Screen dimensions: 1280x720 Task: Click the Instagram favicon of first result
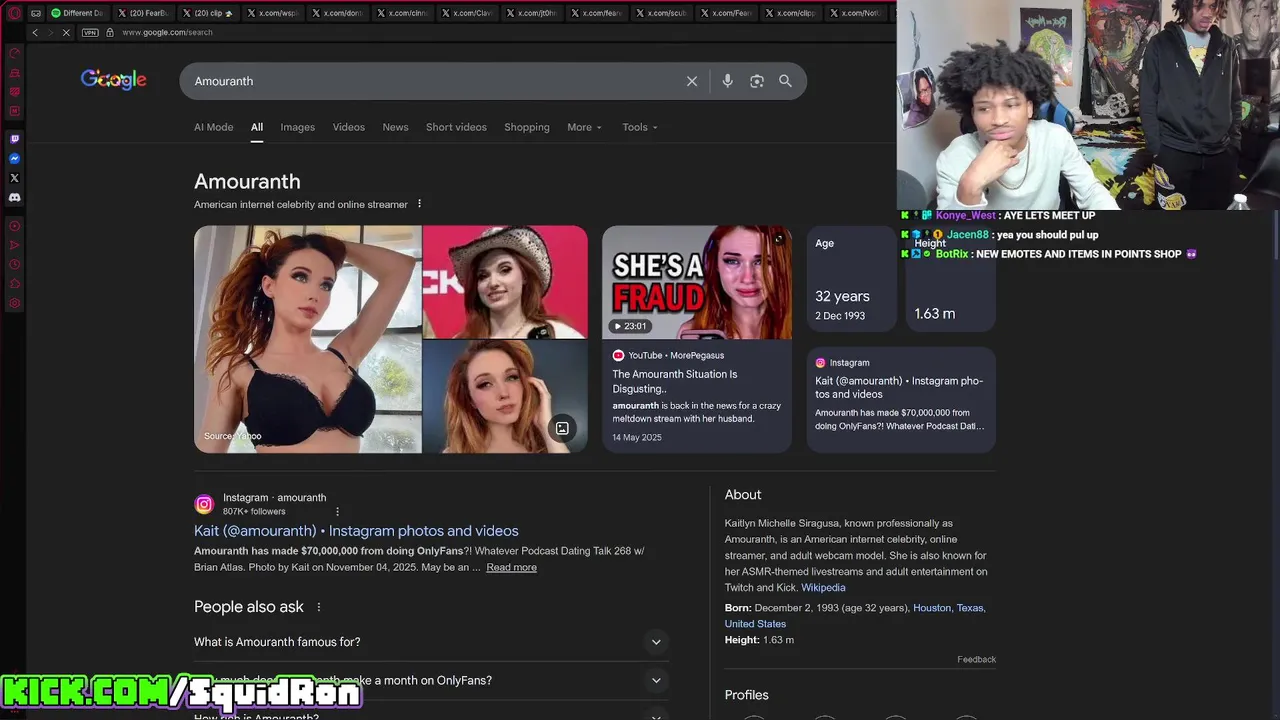point(204,504)
